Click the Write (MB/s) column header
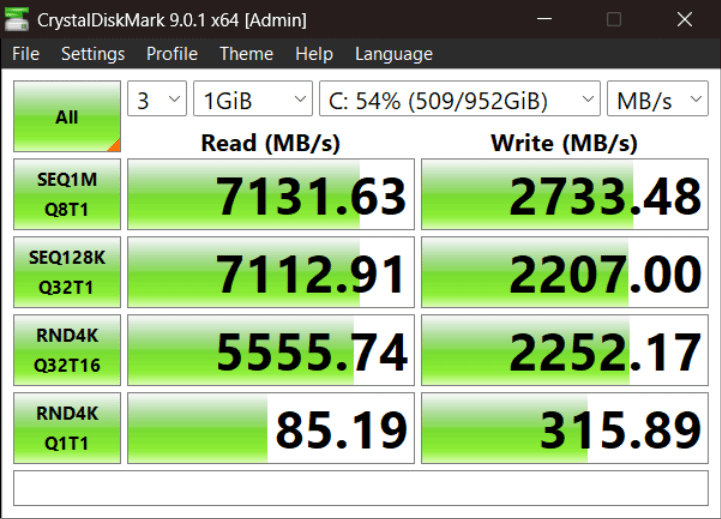The height and width of the screenshot is (519, 721). click(565, 143)
